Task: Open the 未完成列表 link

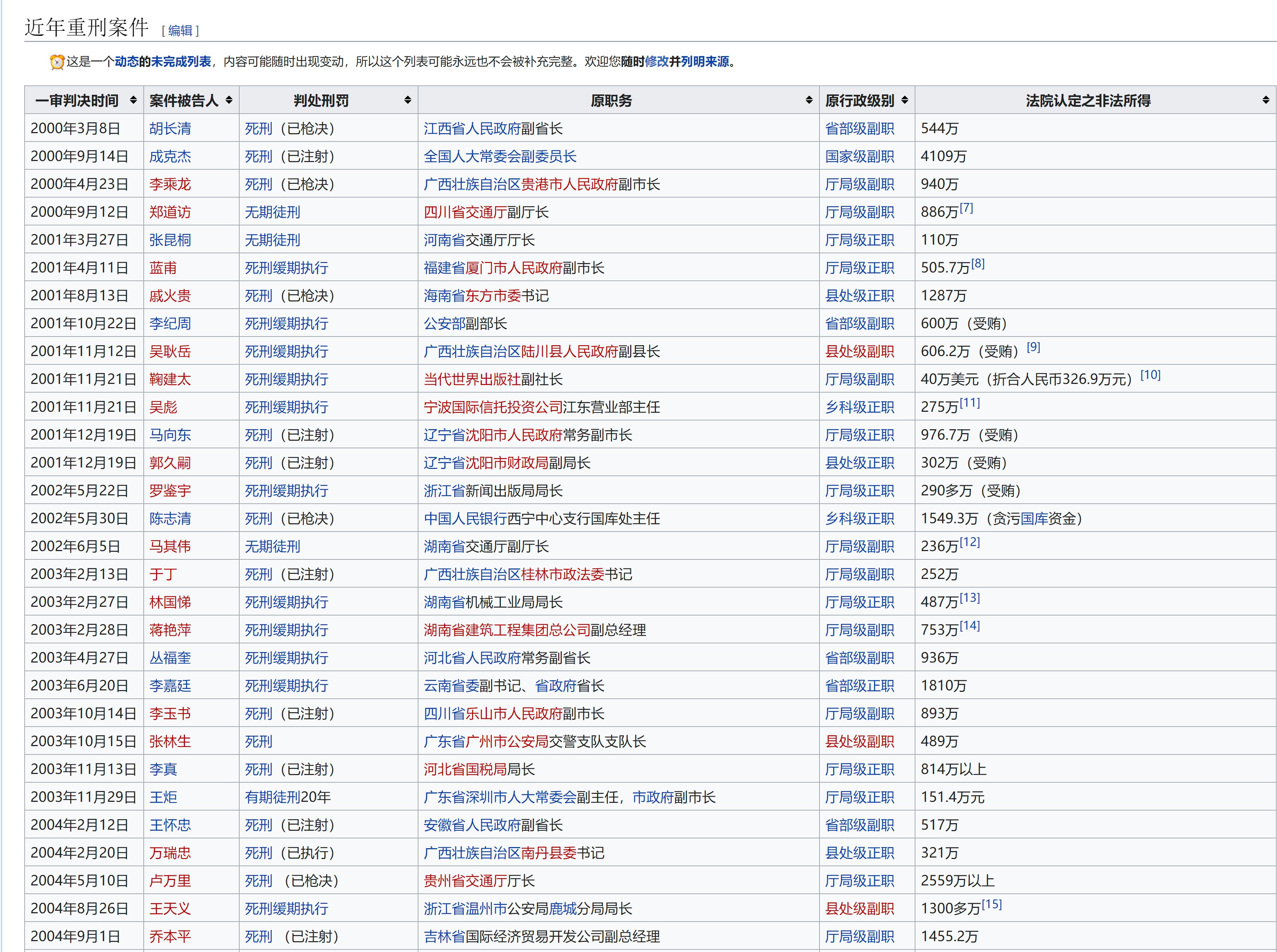Action: point(181,62)
